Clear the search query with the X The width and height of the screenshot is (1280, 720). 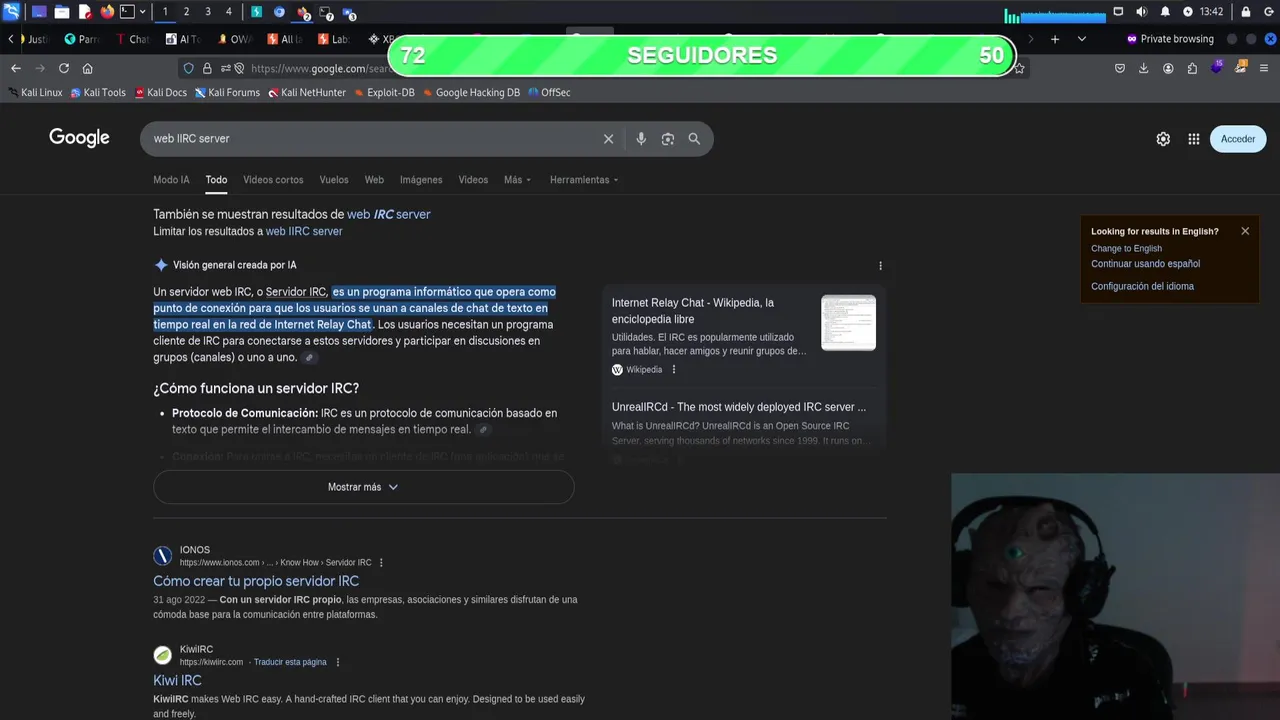(x=608, y=139)
